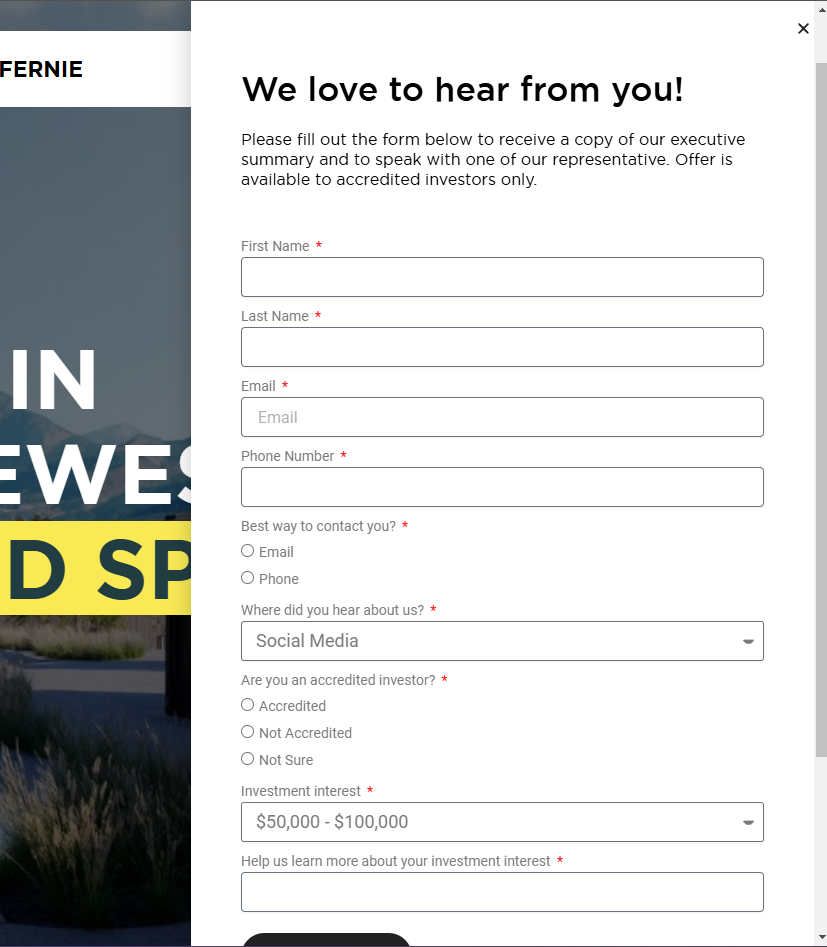Click the First Name input field
This screenshot has height=947, width=827.
click(502, 277)
